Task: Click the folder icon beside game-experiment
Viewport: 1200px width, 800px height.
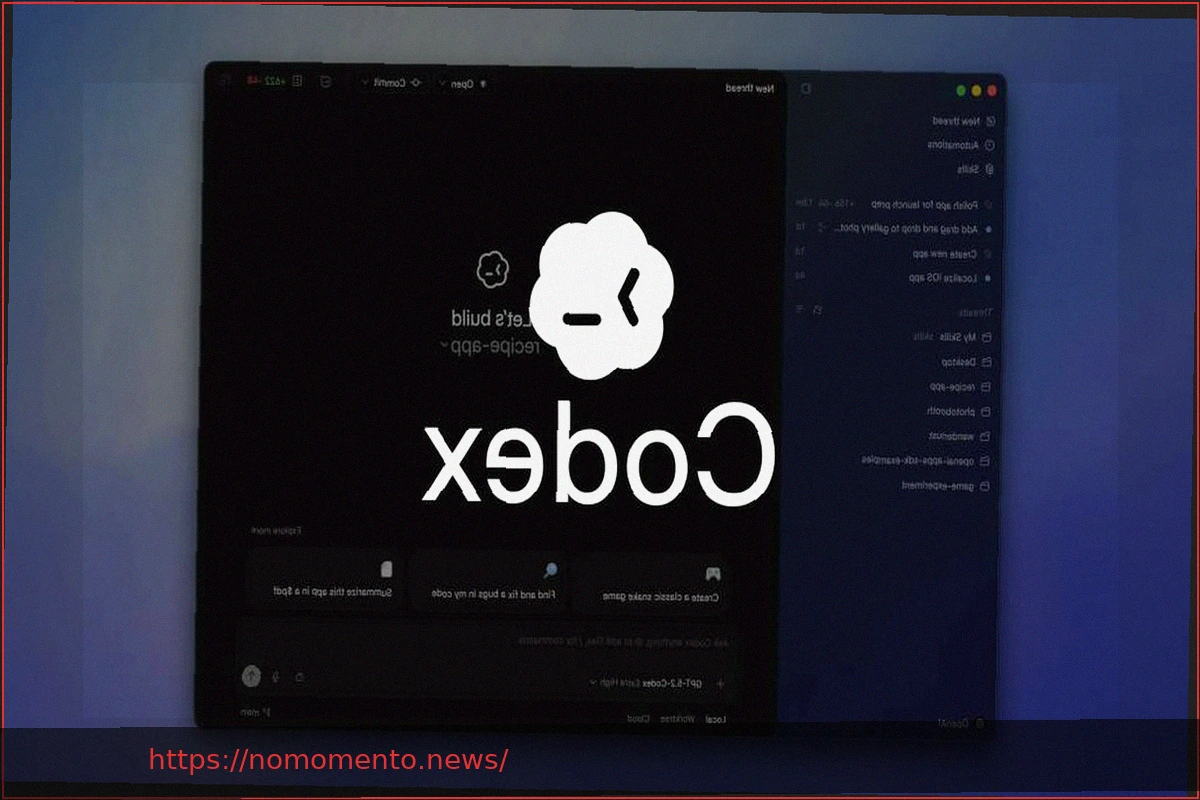Action: coord(985,485)
